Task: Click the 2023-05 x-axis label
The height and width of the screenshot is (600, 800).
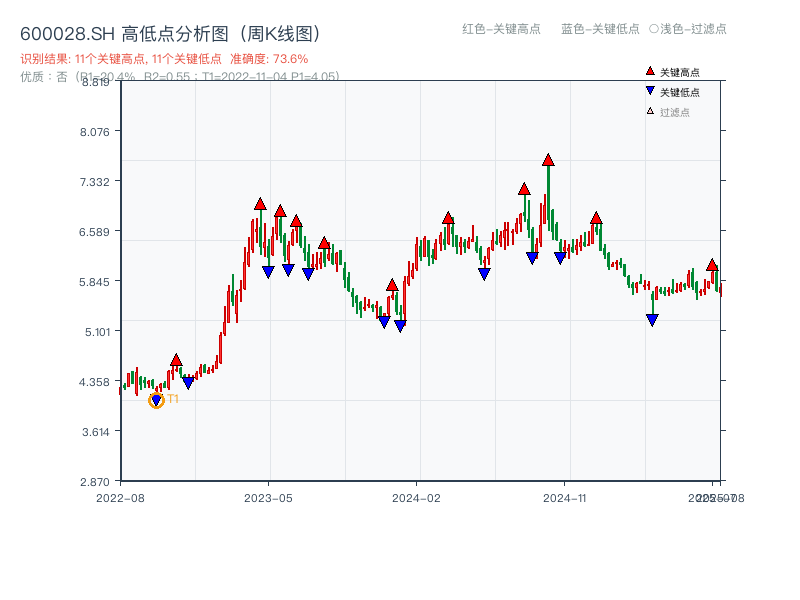Action: pyautogui.click(x=268, y=498)
